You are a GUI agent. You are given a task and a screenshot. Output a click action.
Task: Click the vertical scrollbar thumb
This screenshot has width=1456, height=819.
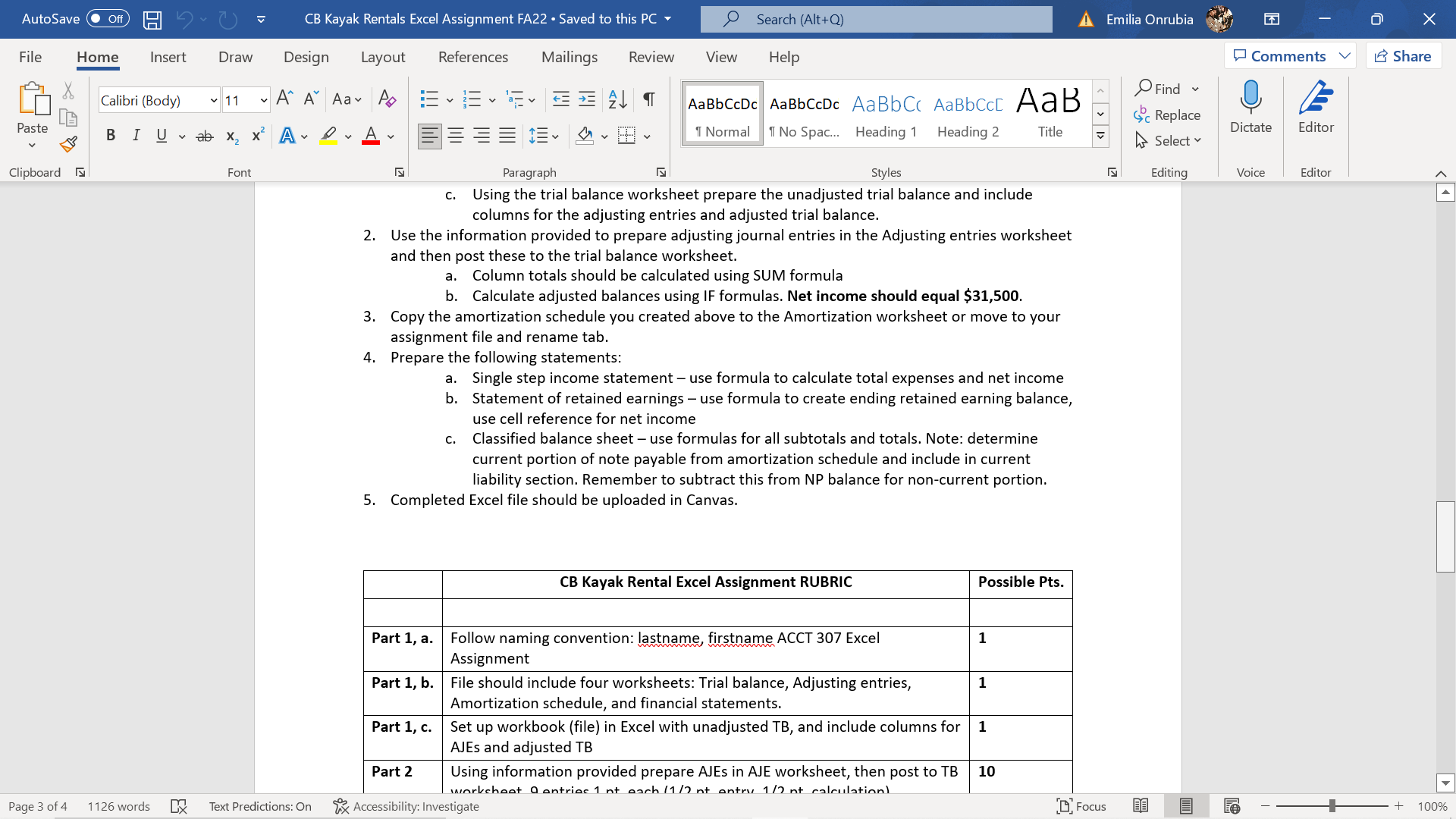[1445, 537]
